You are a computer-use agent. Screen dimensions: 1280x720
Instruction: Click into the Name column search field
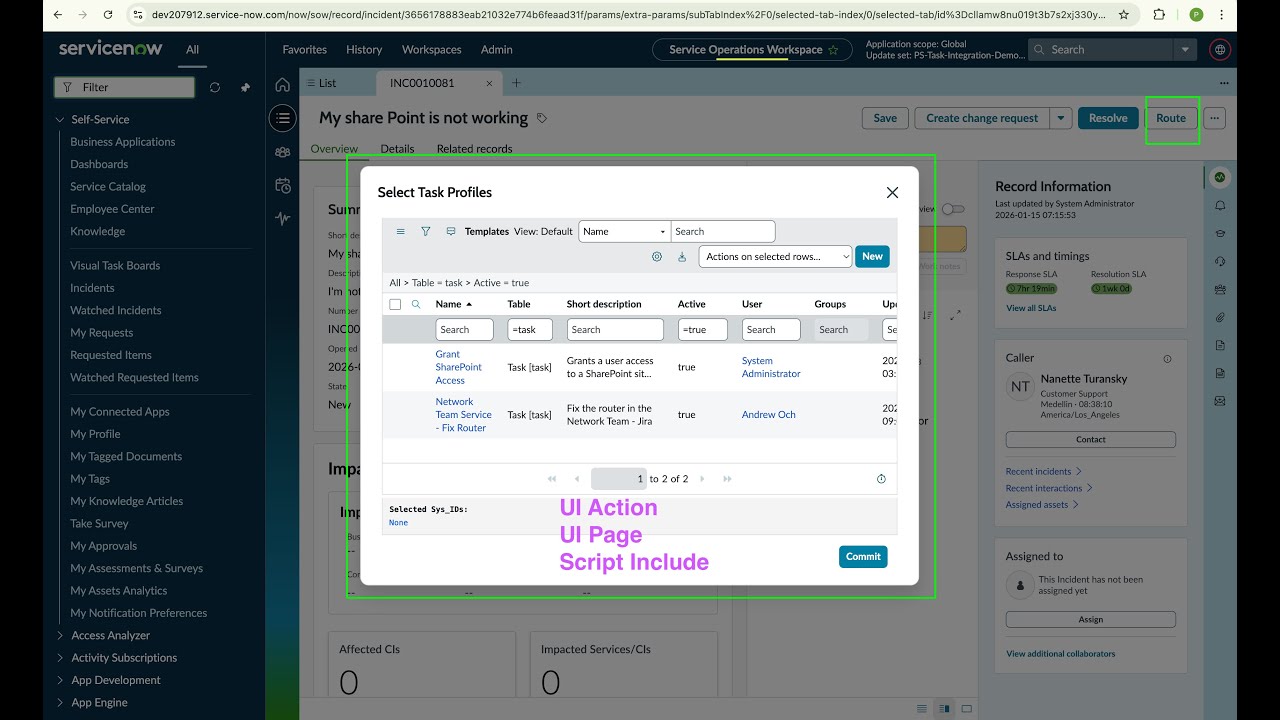click(464, 329)
